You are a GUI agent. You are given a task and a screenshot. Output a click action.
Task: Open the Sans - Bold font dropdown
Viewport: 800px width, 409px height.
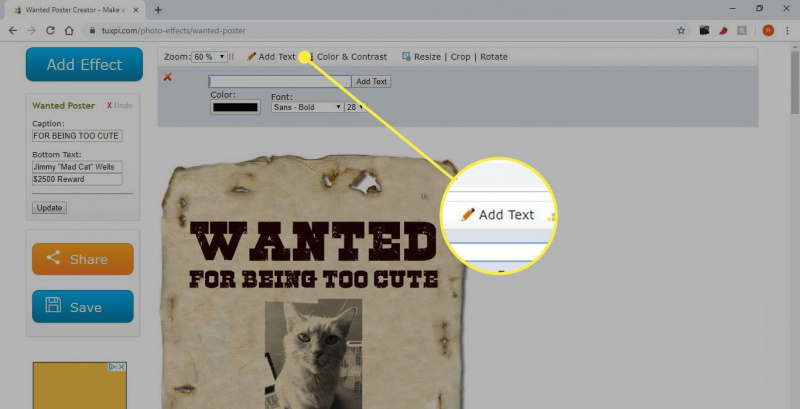307,107
